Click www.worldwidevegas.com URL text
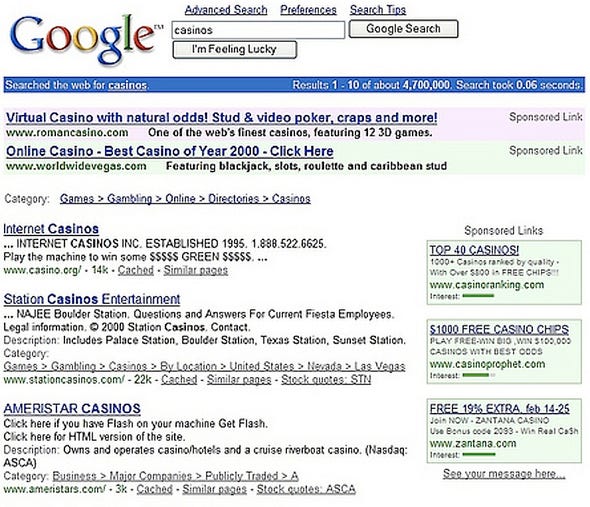Viewport: 590px width, 507px height. (x=76, y=166)
